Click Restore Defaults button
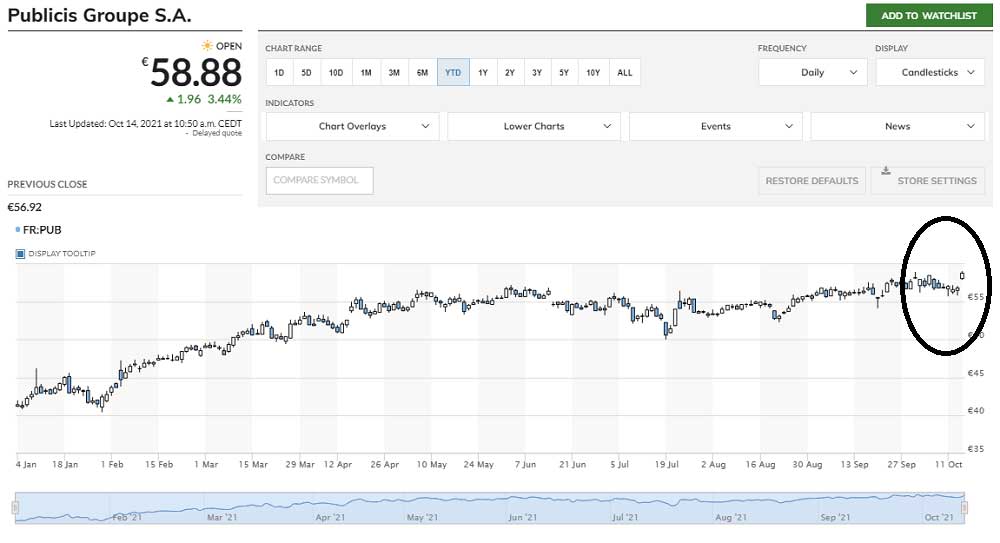 pos(812,181)
